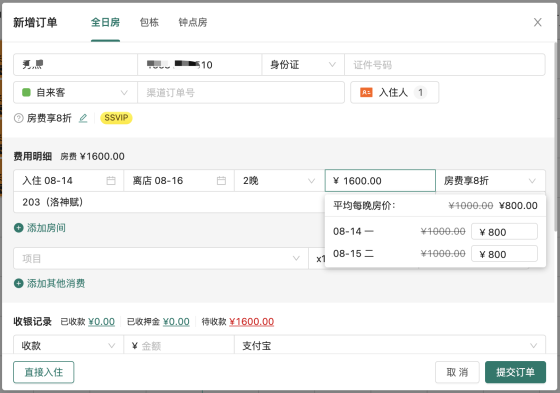The image size is (560, 393).
Task: Close the 新增订单 dialog with X
Action: (x=538, y=22)
